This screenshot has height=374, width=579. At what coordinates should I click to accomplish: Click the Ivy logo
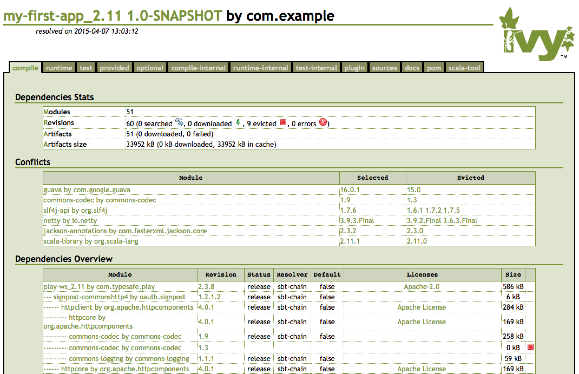tap(537, 34)
